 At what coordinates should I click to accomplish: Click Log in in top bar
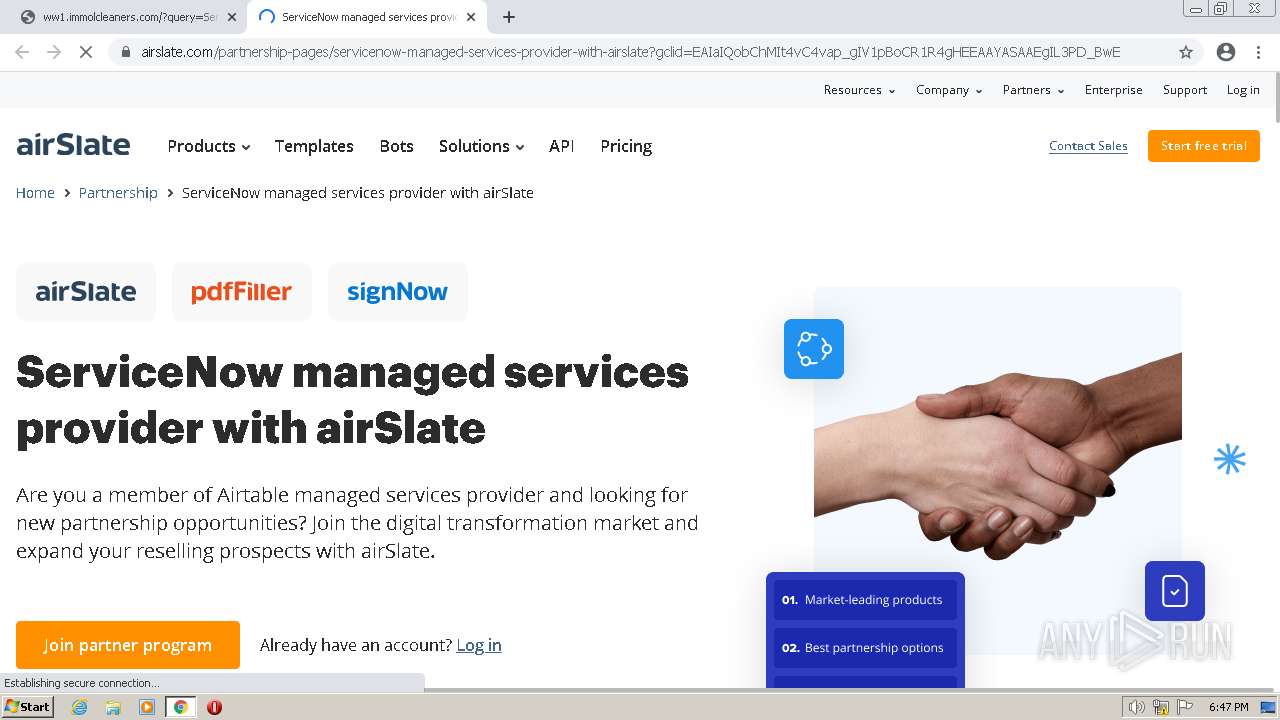coord(1243,90)
